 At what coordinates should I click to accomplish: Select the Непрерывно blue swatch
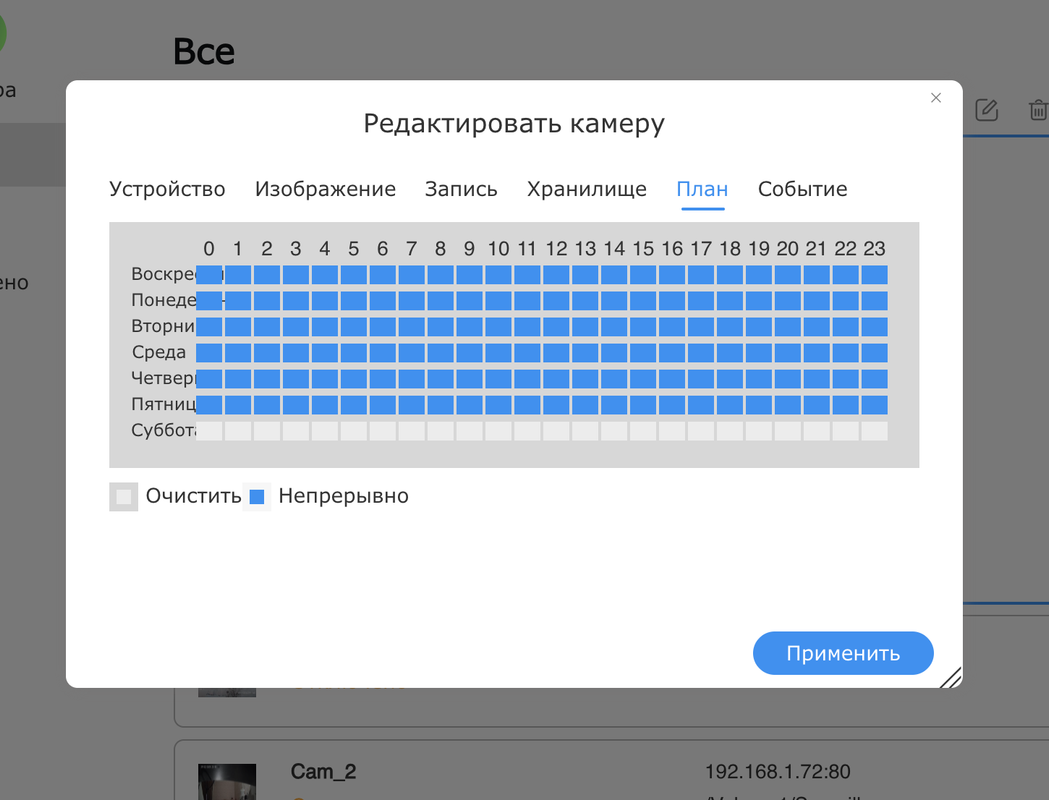tap(257, 496)
